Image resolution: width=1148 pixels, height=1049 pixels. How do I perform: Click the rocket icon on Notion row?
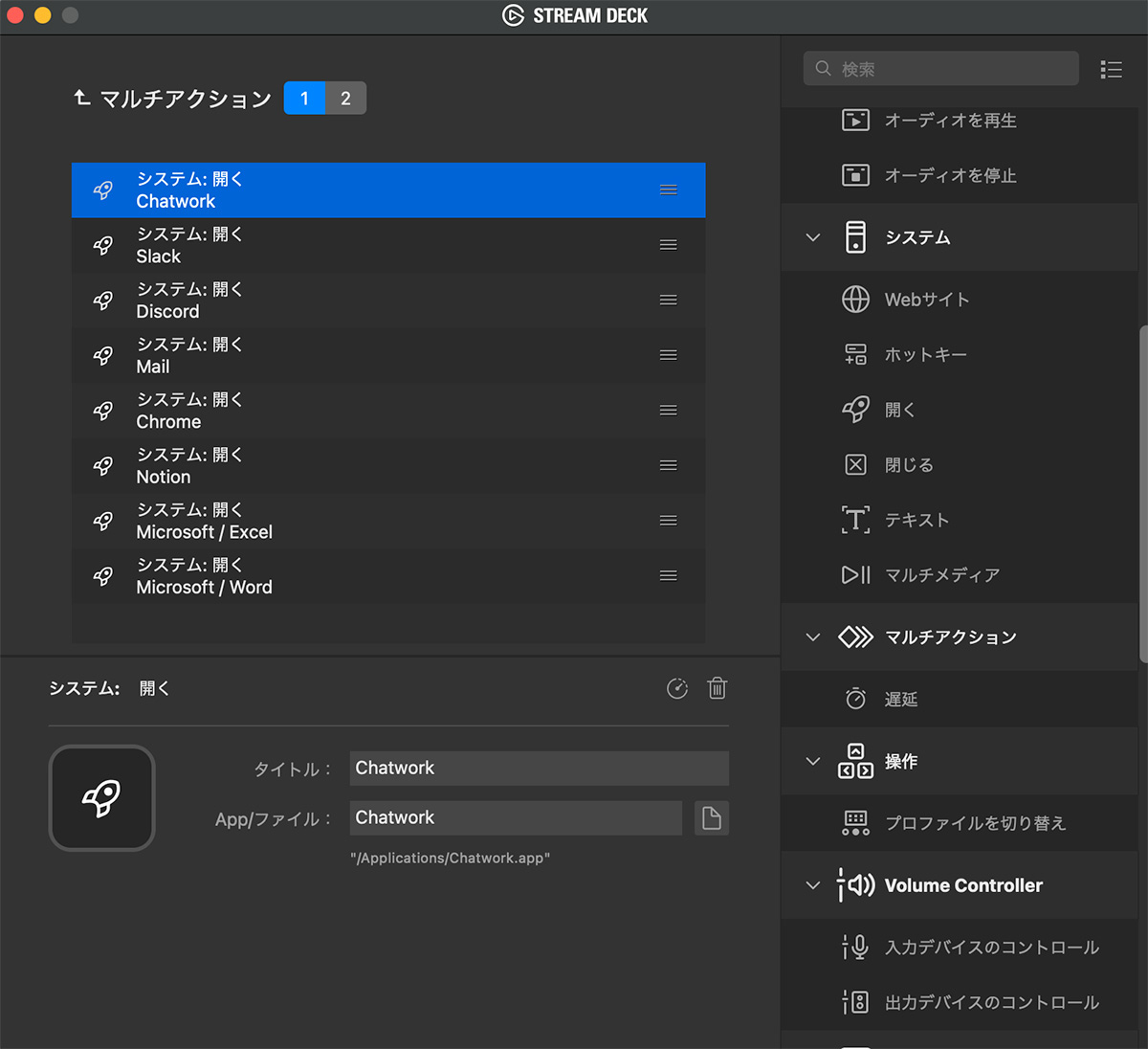point(103,465)
